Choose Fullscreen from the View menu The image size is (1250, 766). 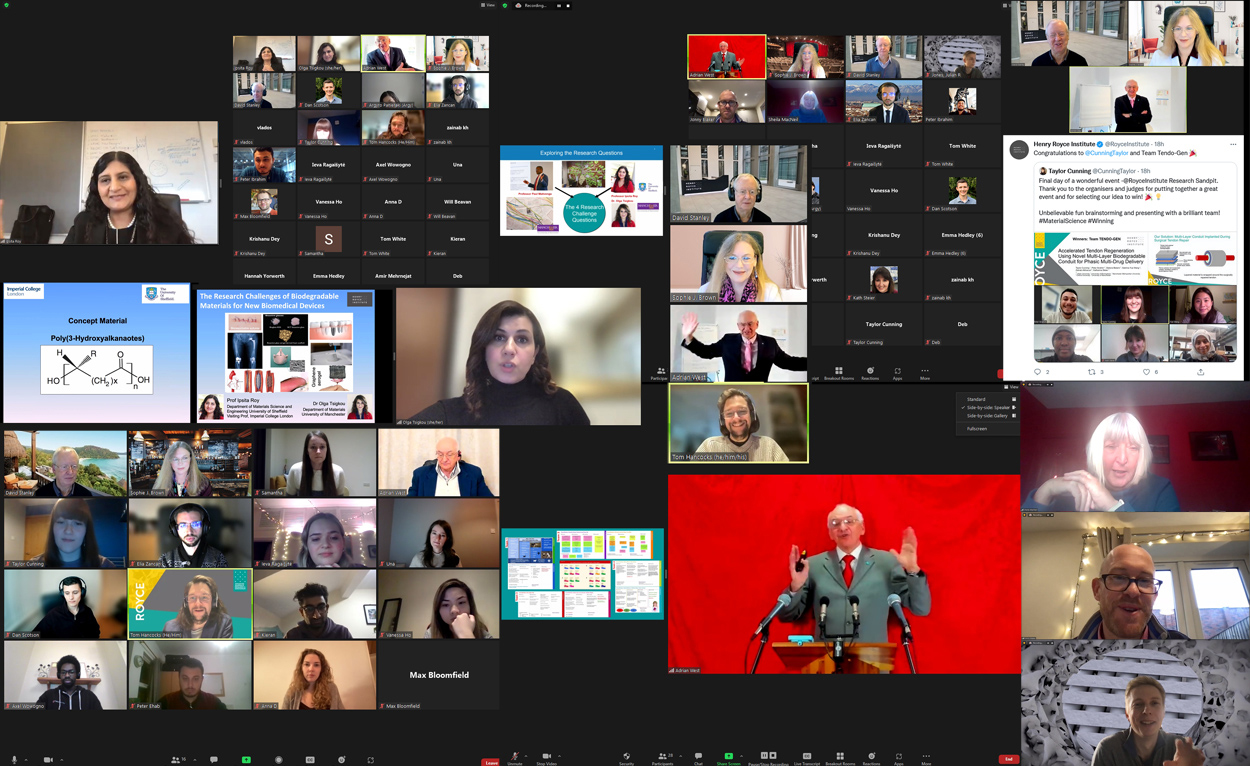pyautogui.click(x=977, y=429)
